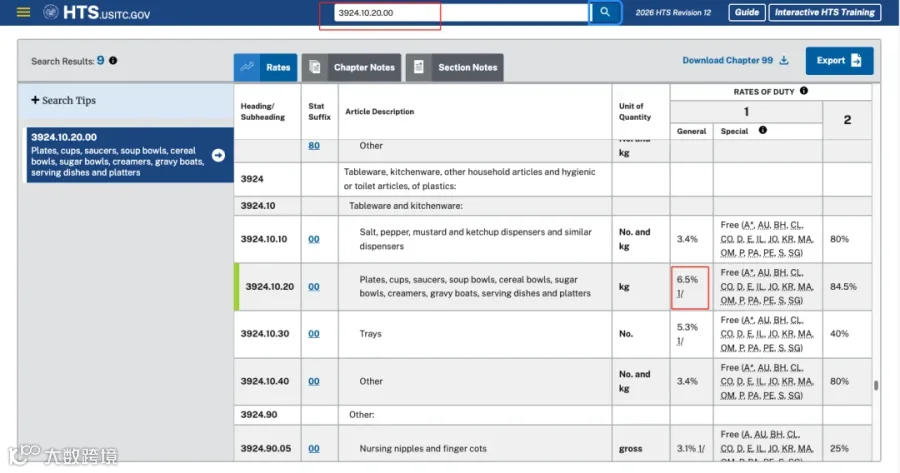This screenshot has height=473, width=900.
Task: Click the Chapter Notes document icon
Action: [315, 67]
